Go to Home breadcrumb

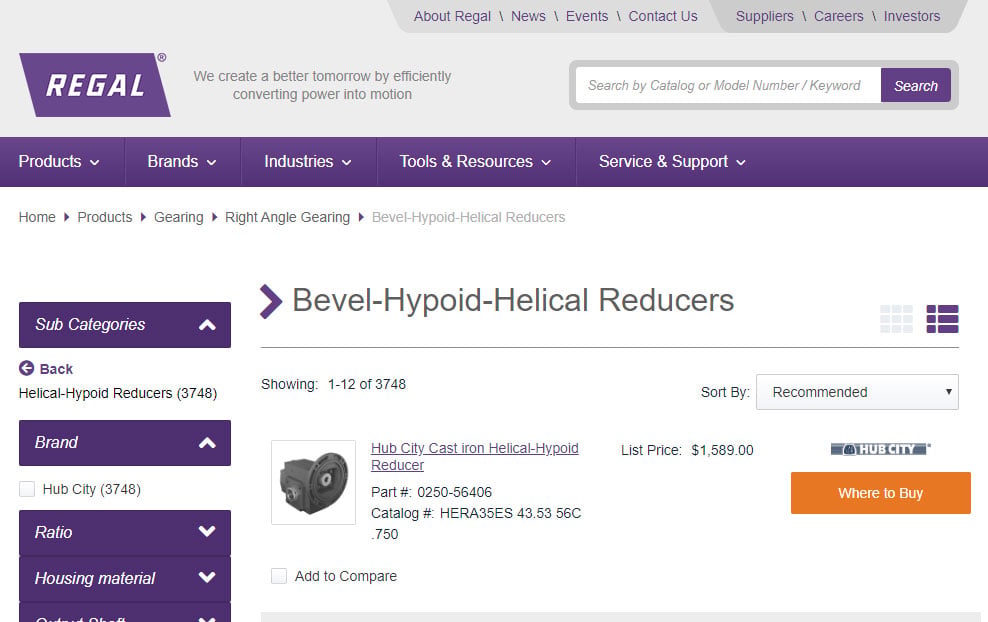pyautogui.click(x=37, y=217)
